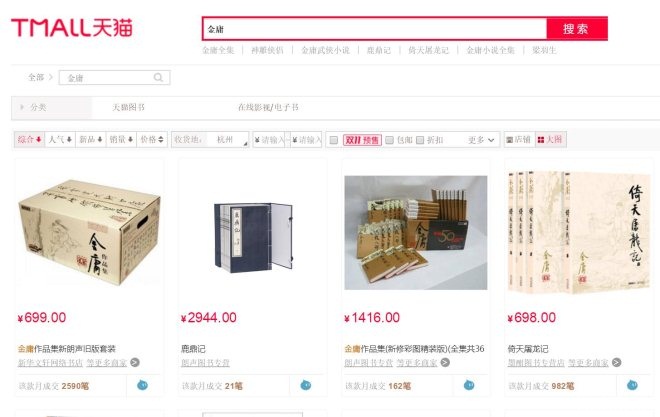The image size is (660, 417).
Task: Switch to the 店铺 shop list view
Action: click(x=519, y=140)
